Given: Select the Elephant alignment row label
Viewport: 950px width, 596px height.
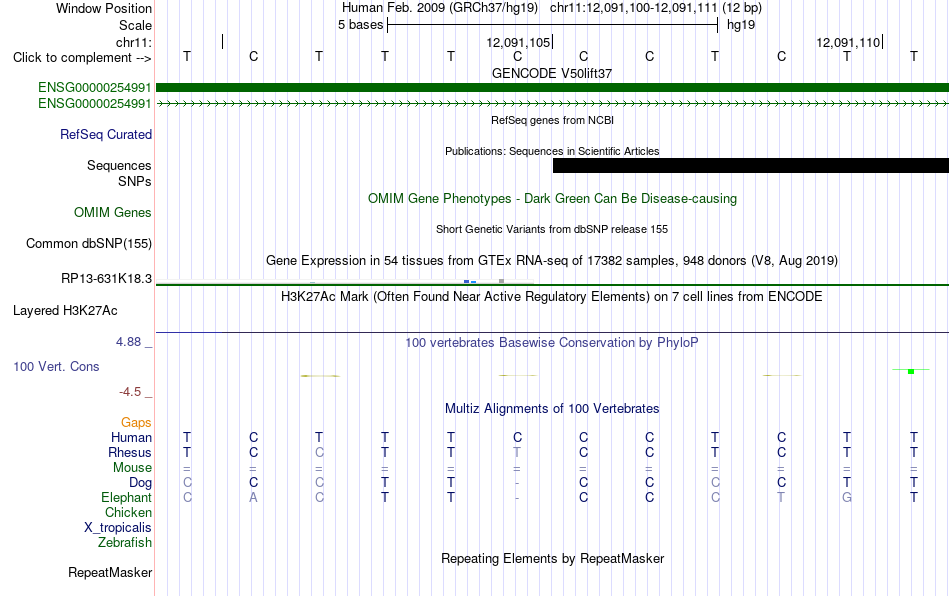Looking at the screenshot, I should click(x=127, y=497).
